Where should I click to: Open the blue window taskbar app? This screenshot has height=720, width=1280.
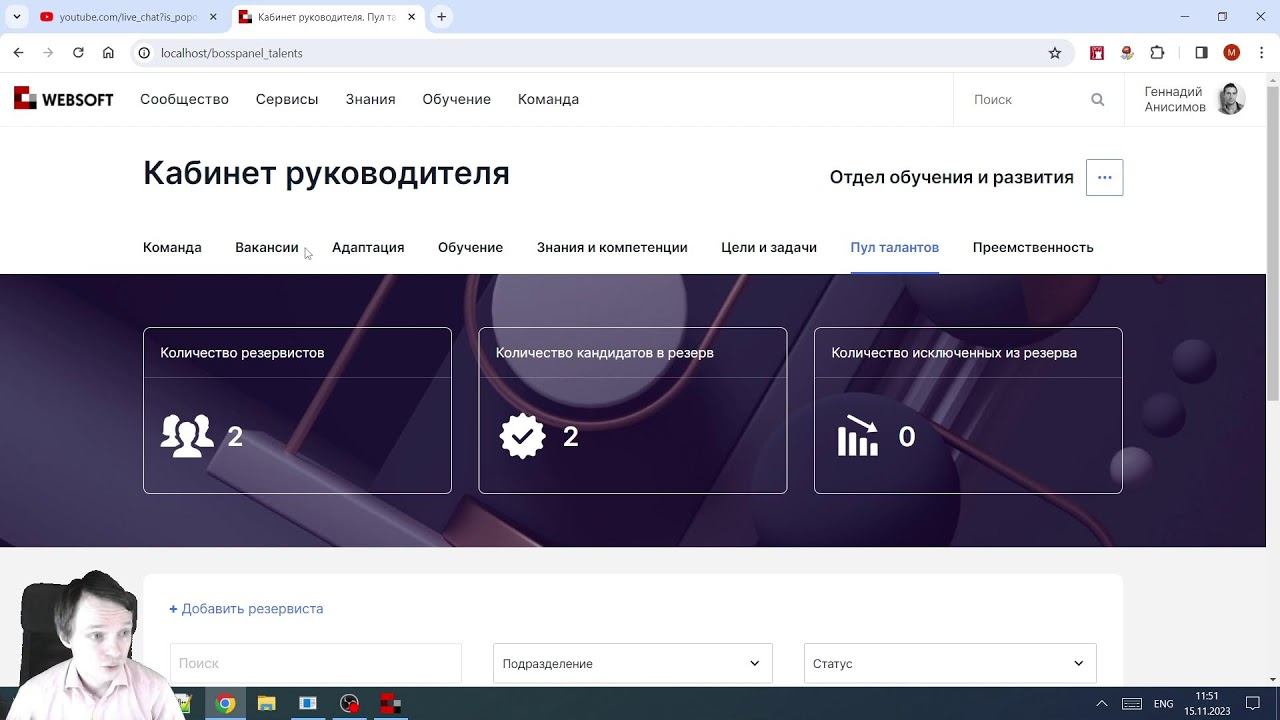[x=308, y=704]
